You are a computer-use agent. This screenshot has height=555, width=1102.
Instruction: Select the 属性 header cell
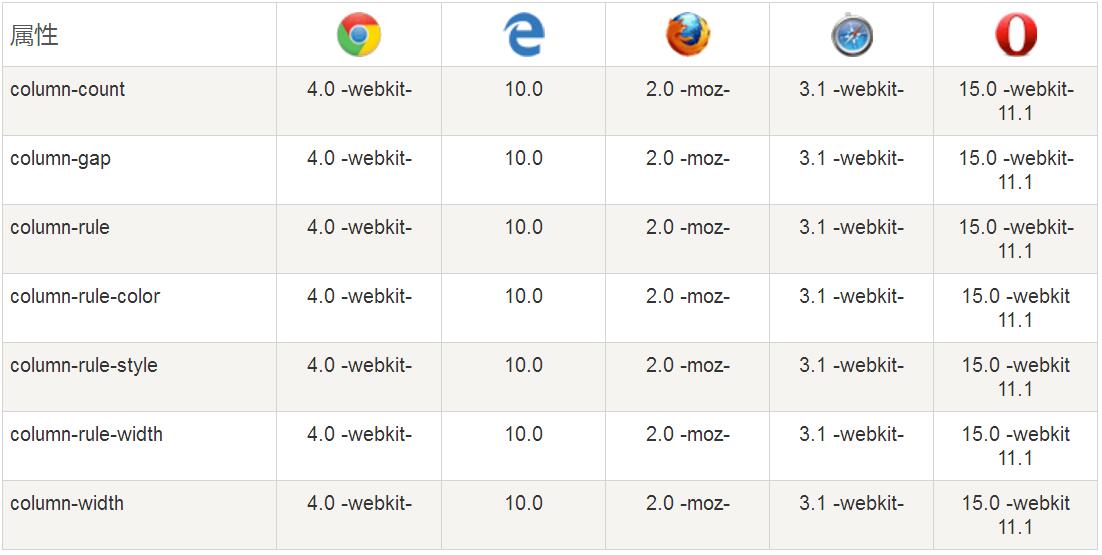point(139,34)
